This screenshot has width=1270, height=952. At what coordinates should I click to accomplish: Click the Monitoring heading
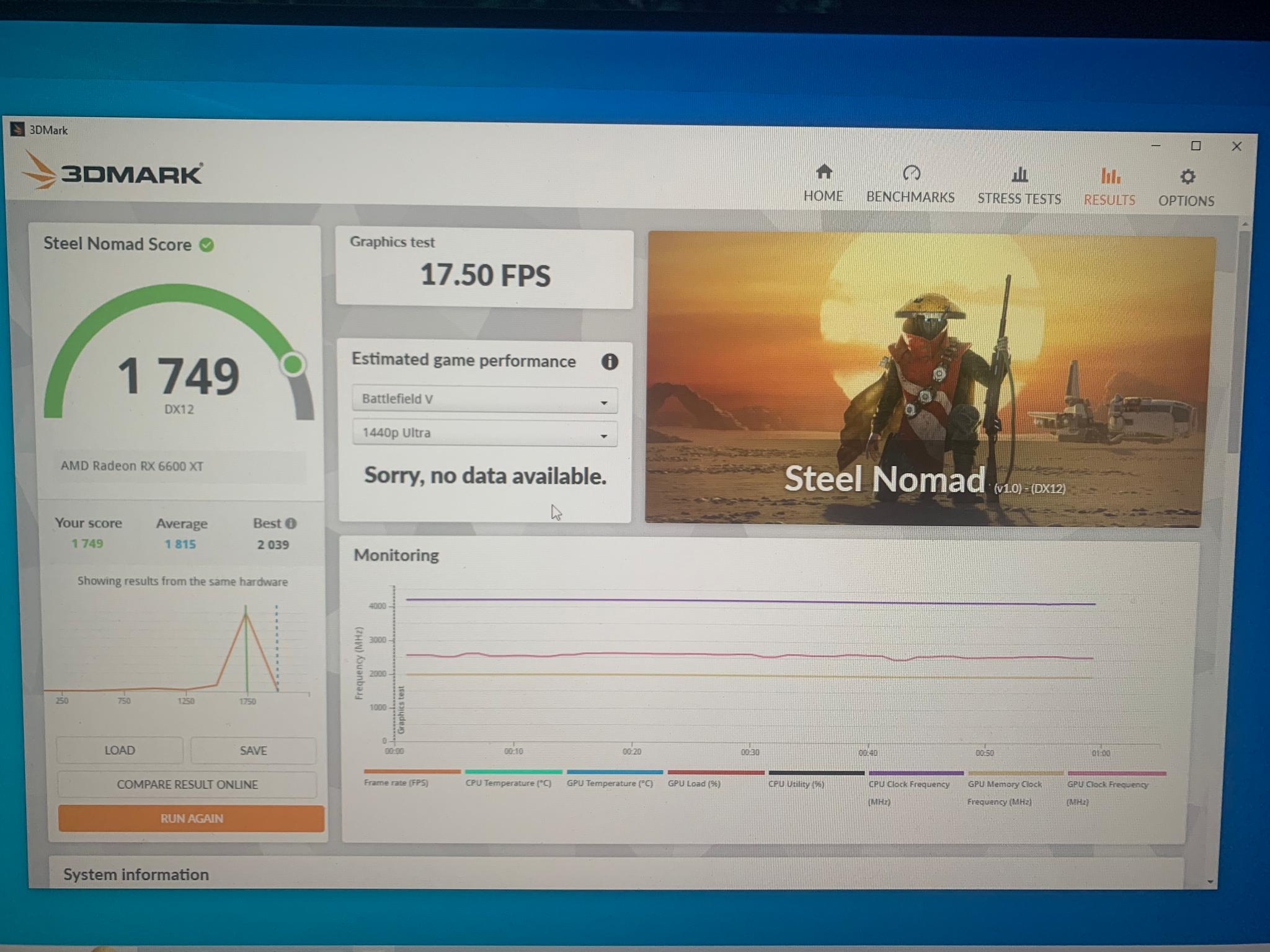(x=396, y=555)
